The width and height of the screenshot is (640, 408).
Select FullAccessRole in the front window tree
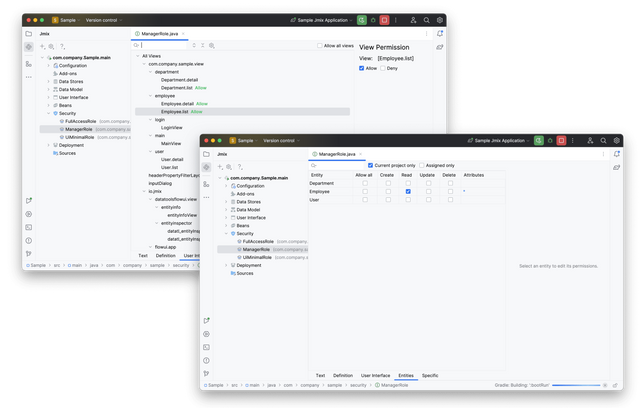pyautogui.click(x=258, y=242)
